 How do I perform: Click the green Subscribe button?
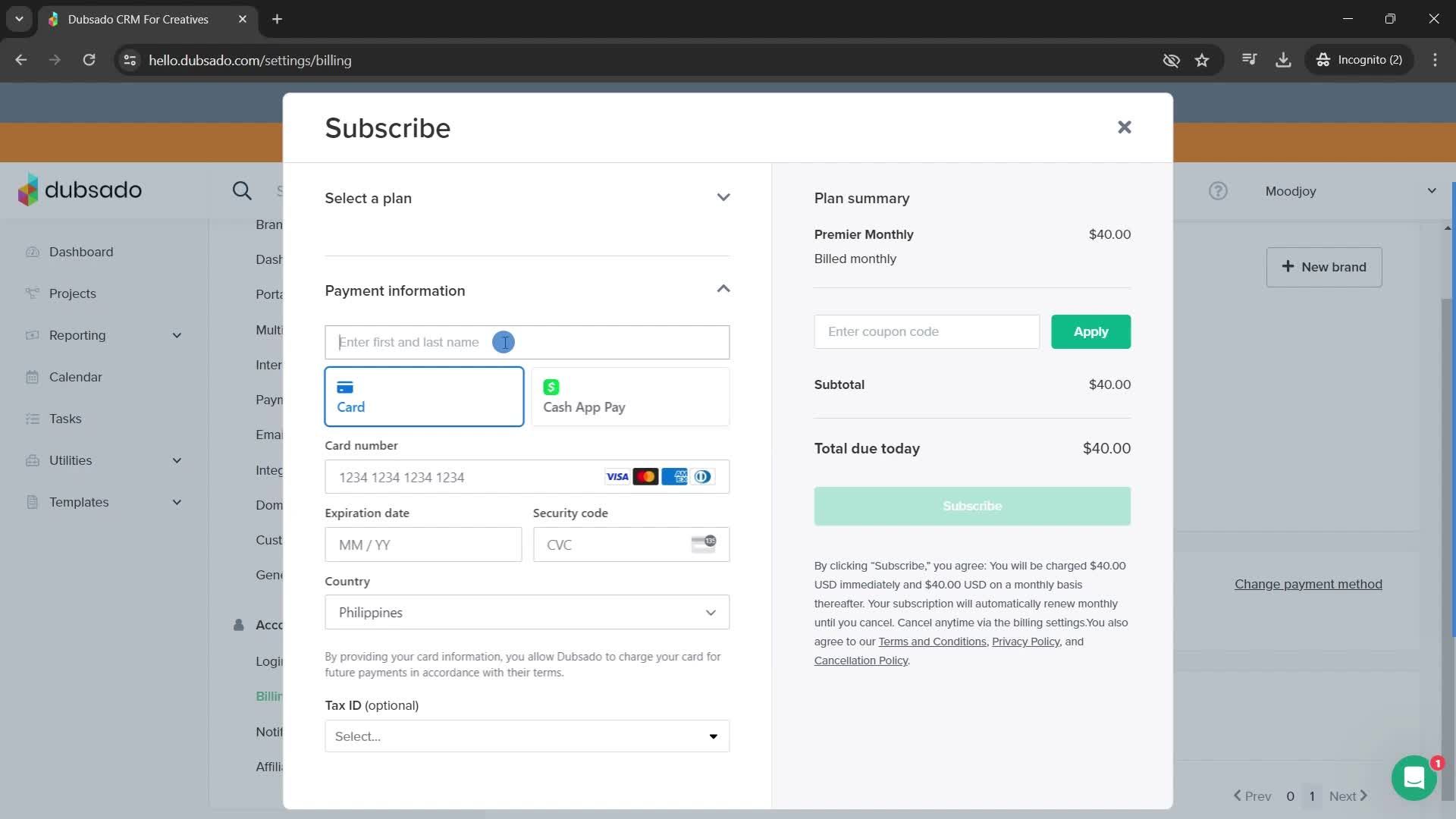pyautogui.click(x=972, y=506)
